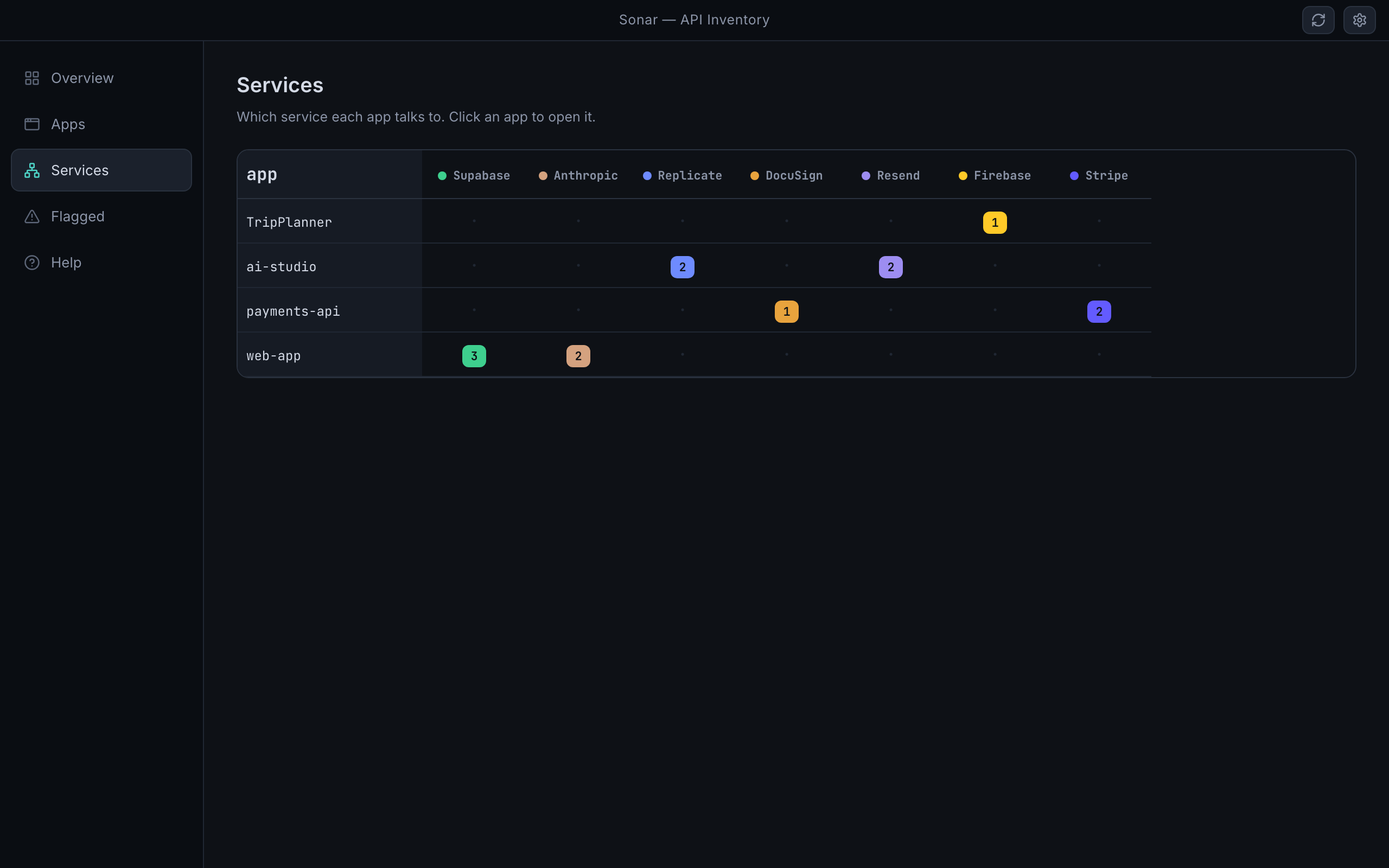Click ai-studio's Resend badge showing 2
The height and width of the screenshot is (868, 1389).
pos(891,267)
